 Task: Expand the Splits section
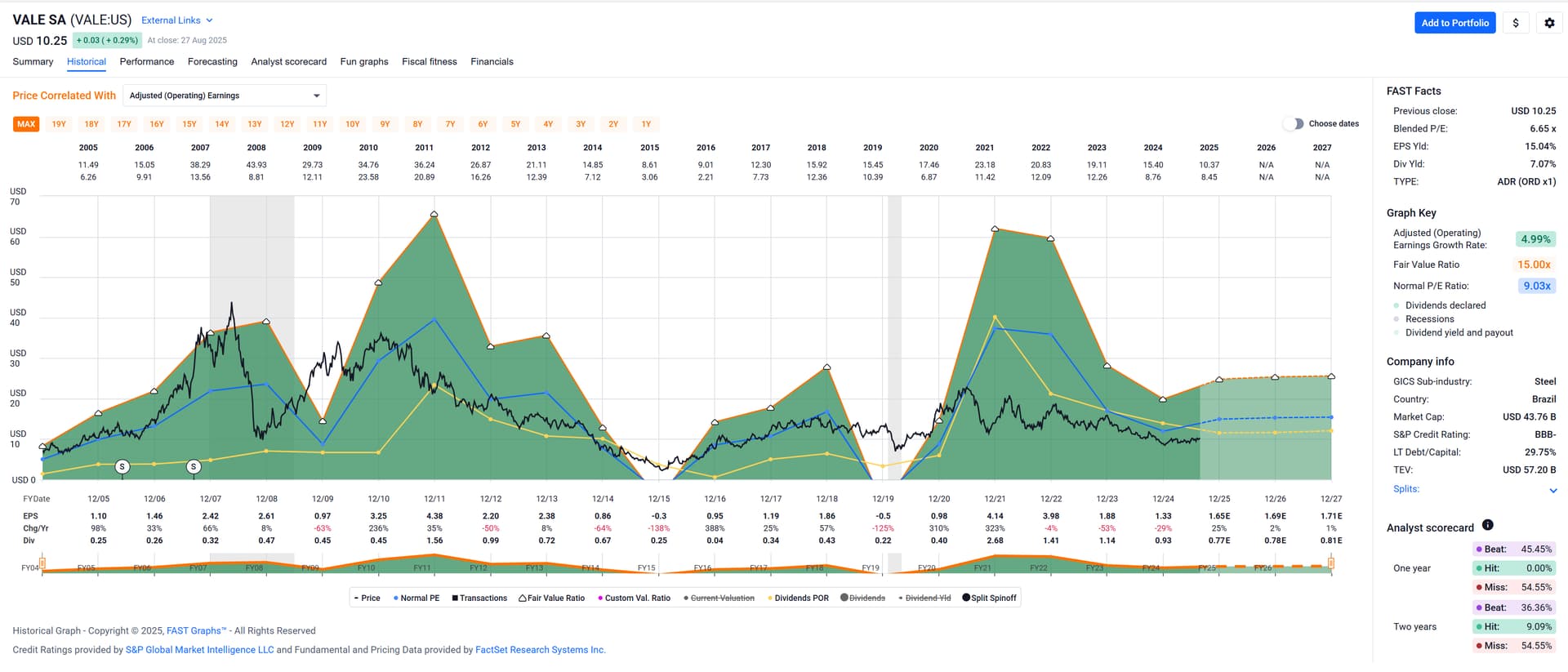[x=1552, y=490]
